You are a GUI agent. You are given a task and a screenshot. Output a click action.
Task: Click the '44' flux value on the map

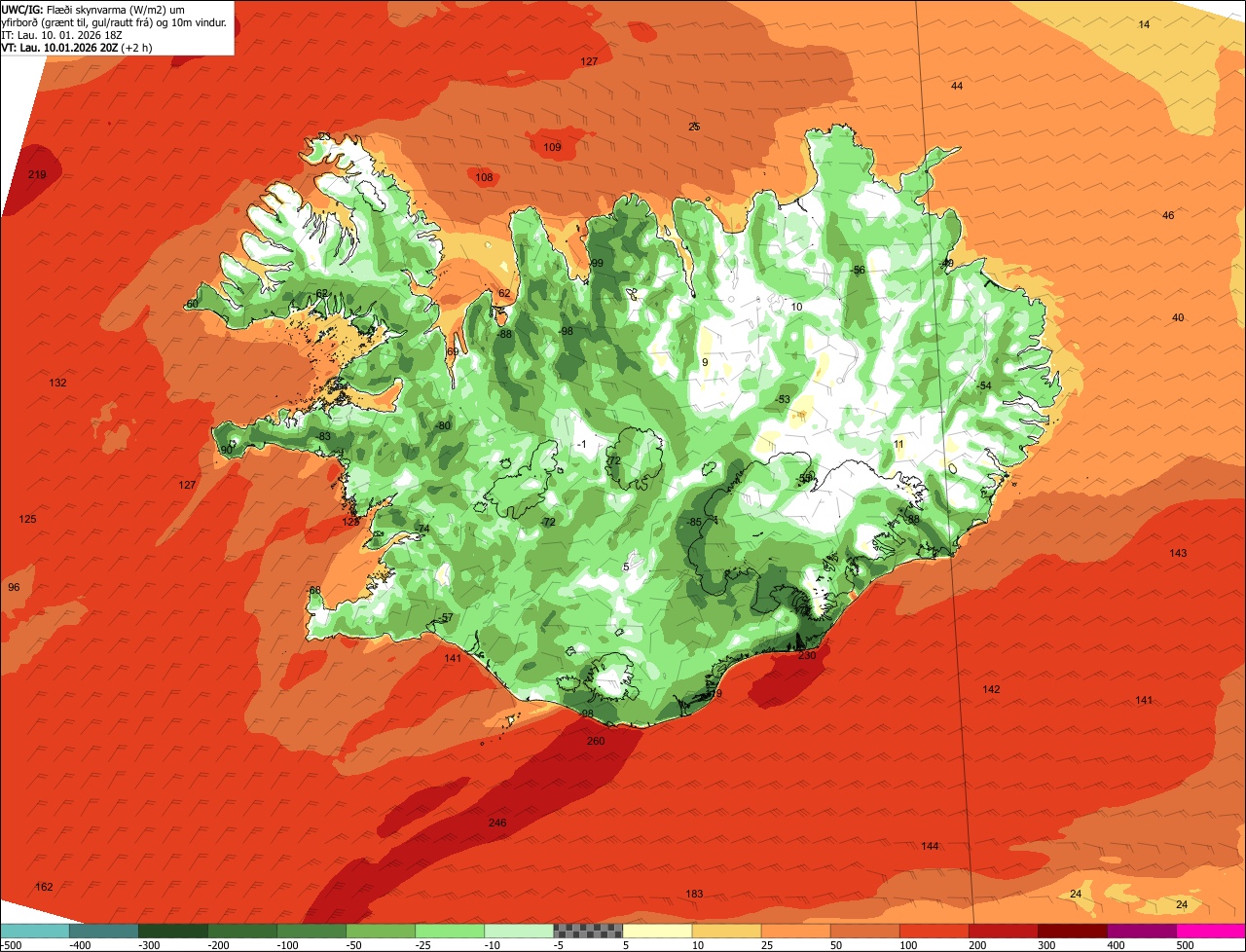click(957, 87)
